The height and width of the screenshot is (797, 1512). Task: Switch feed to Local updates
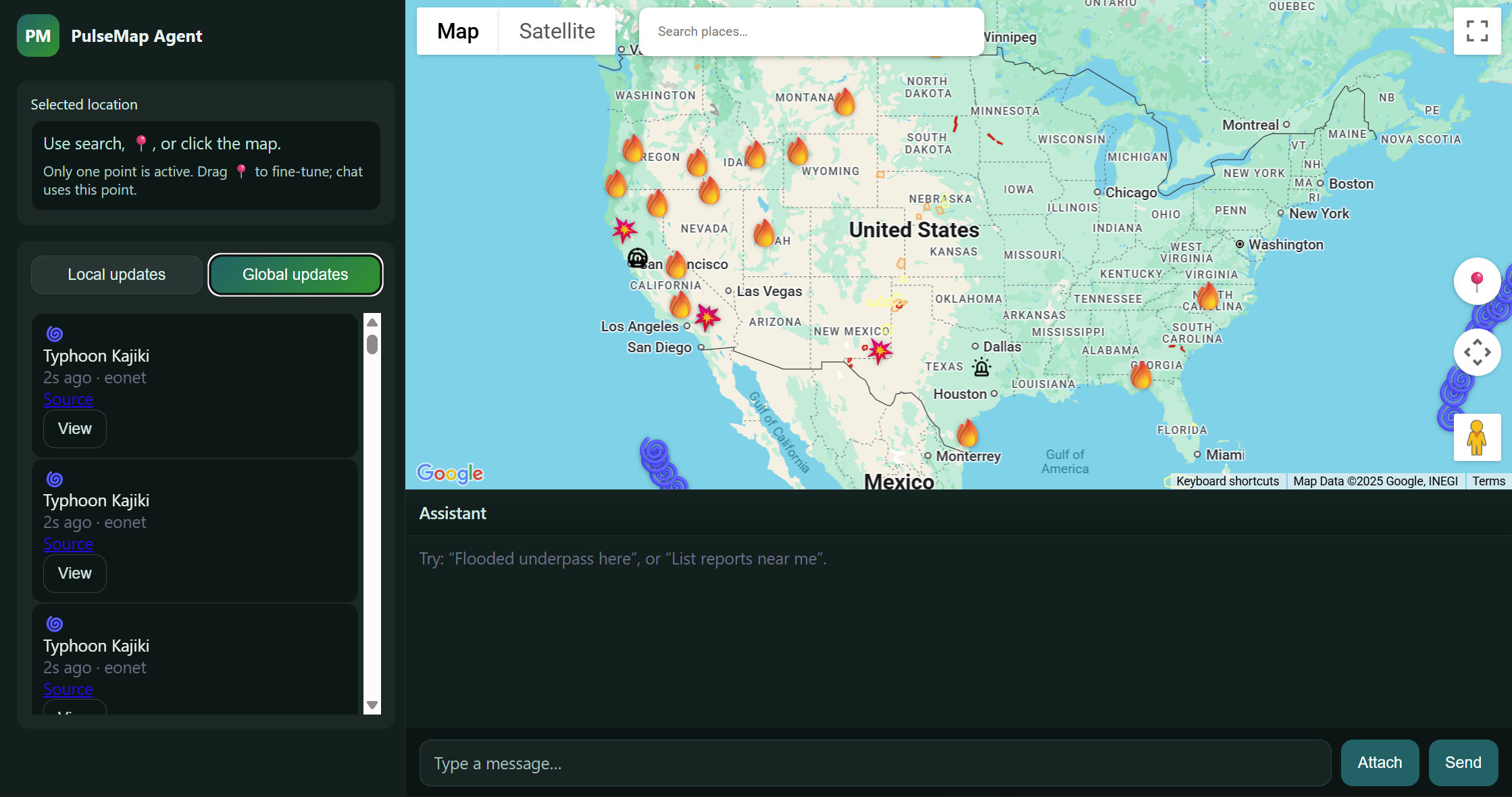click(116, 274)
